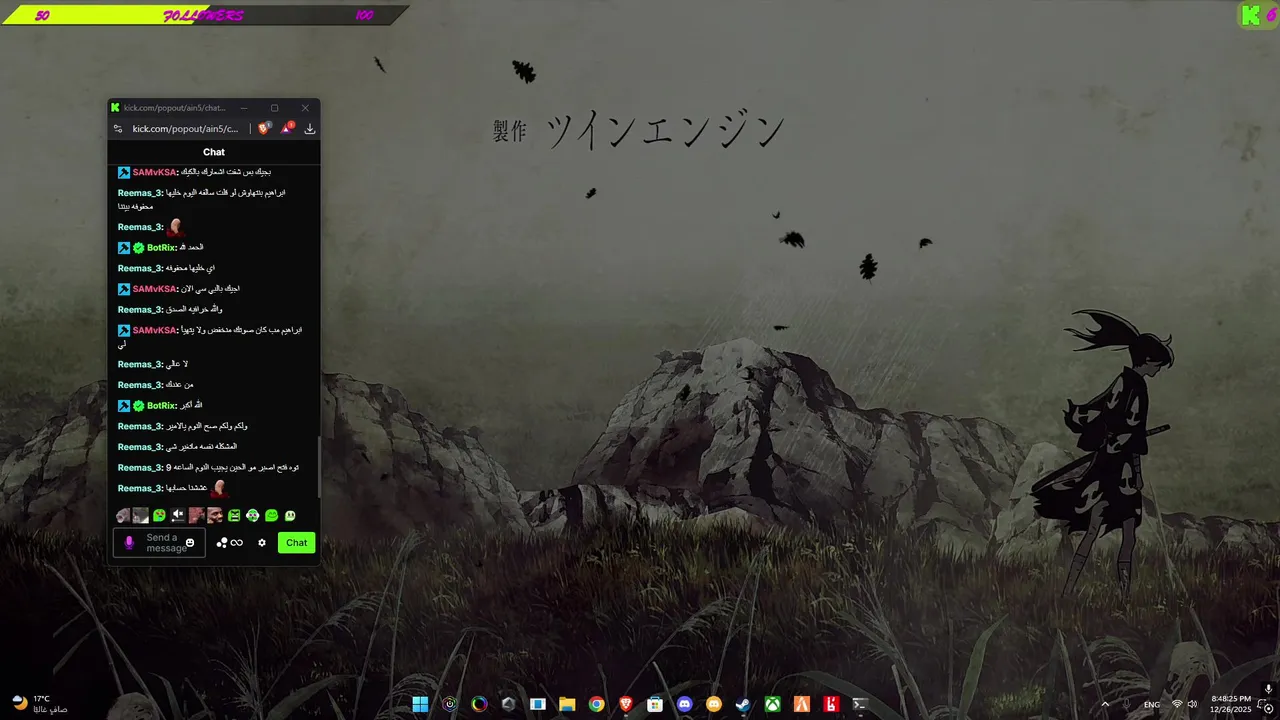Viewport: 1280px width, 720px height.
Task: Click BotRix username in الحمد لله message
Action: (x=161, y=247)
